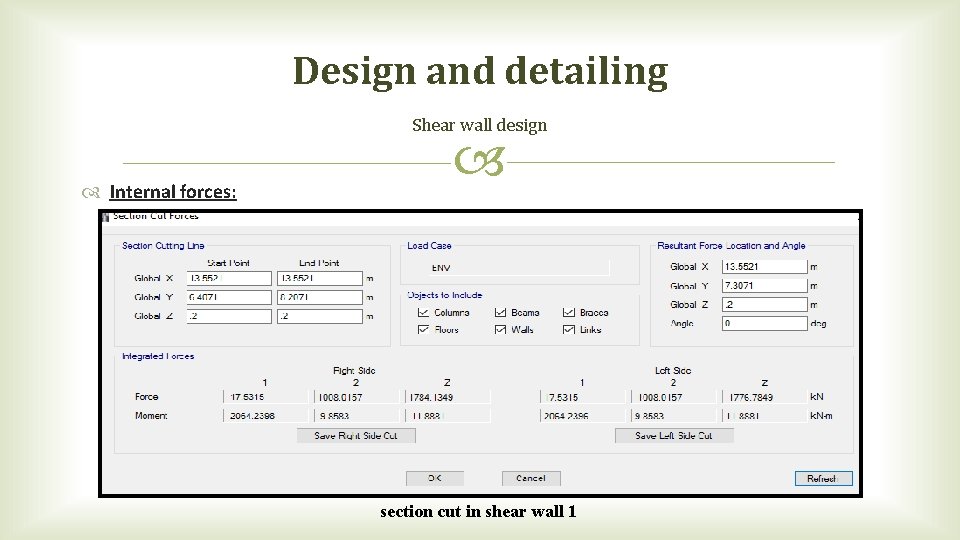The height and width of the screenshot is (540, 960).
Task: Click Right Side Moment 1 value 2064.2396
Action: (266, 416)
